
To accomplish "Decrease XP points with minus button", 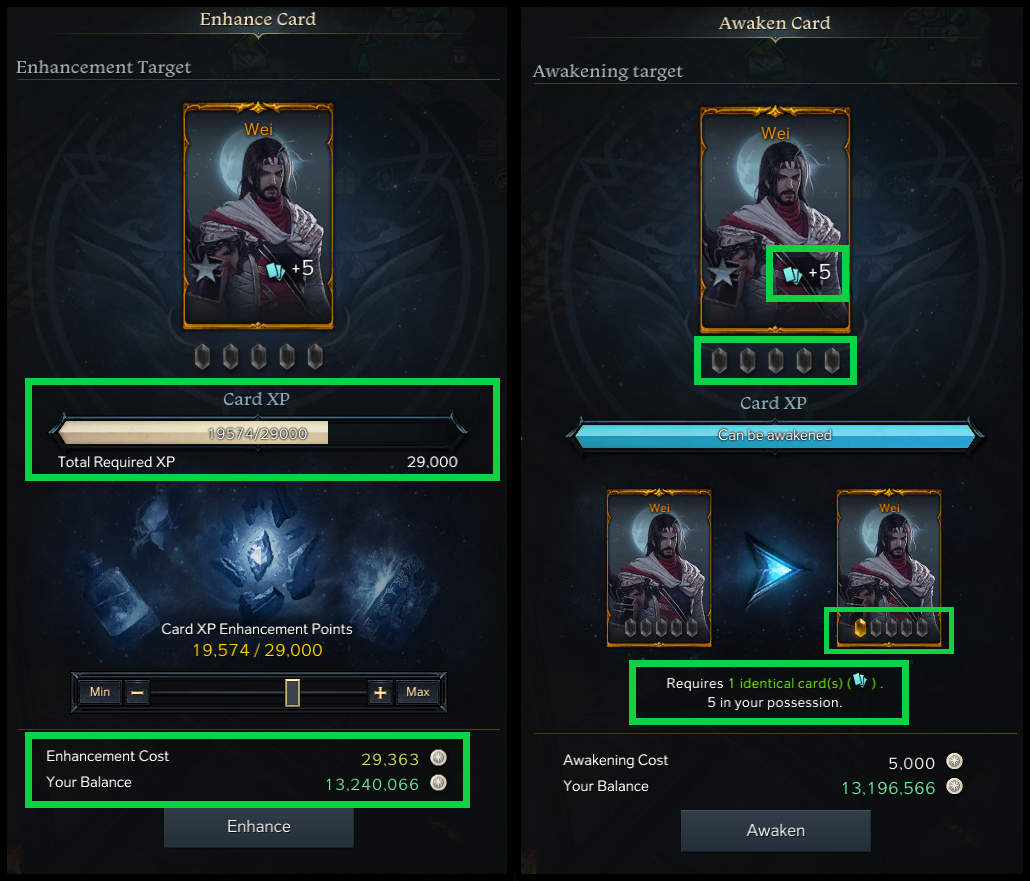I will coord(137,692).
